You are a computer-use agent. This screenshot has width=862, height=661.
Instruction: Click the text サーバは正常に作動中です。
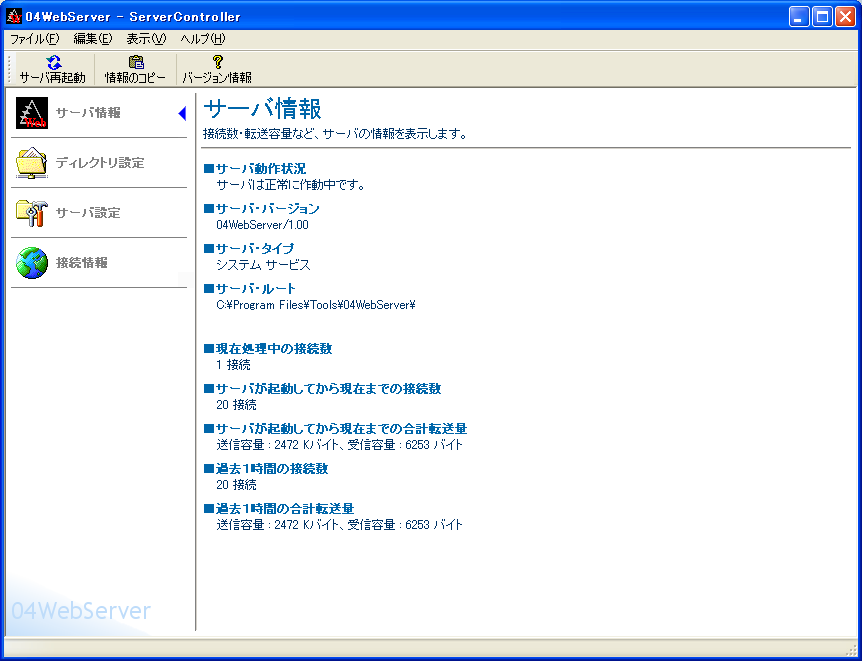click(291, 185)
